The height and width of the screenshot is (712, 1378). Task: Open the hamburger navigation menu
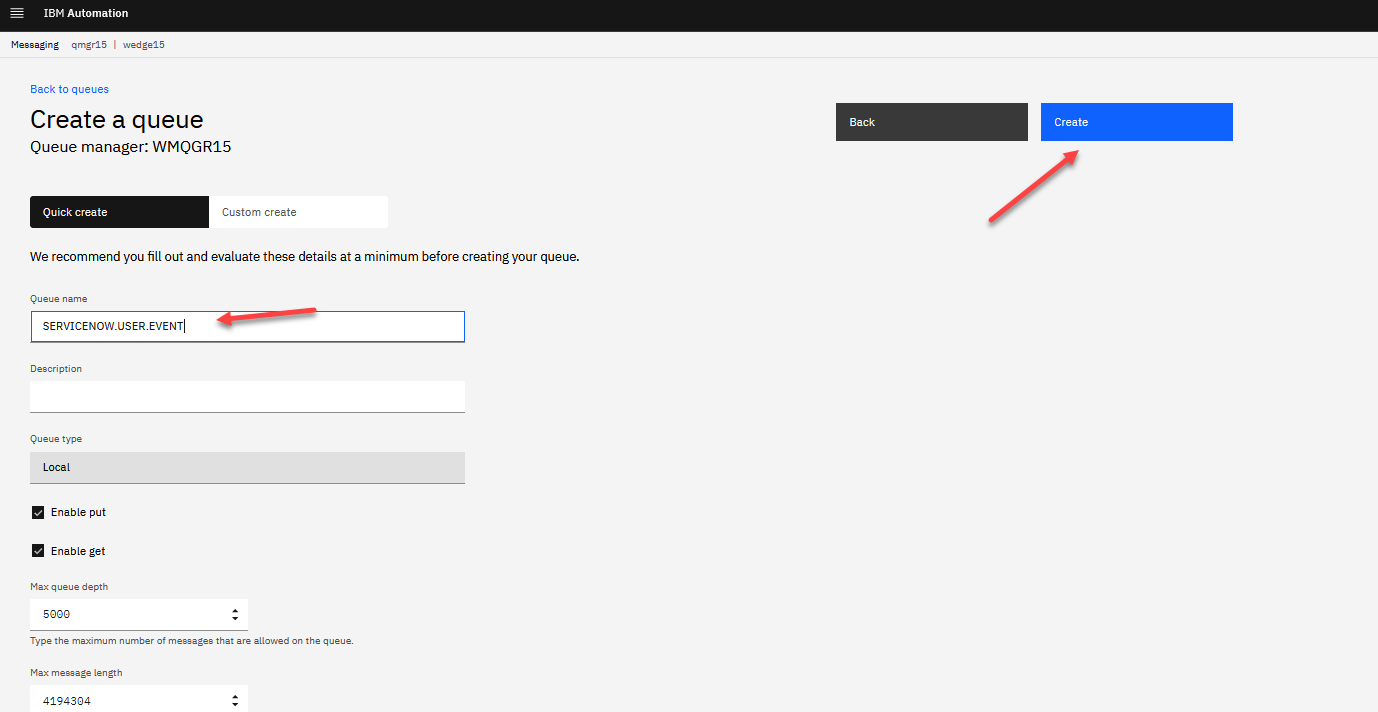17,14
